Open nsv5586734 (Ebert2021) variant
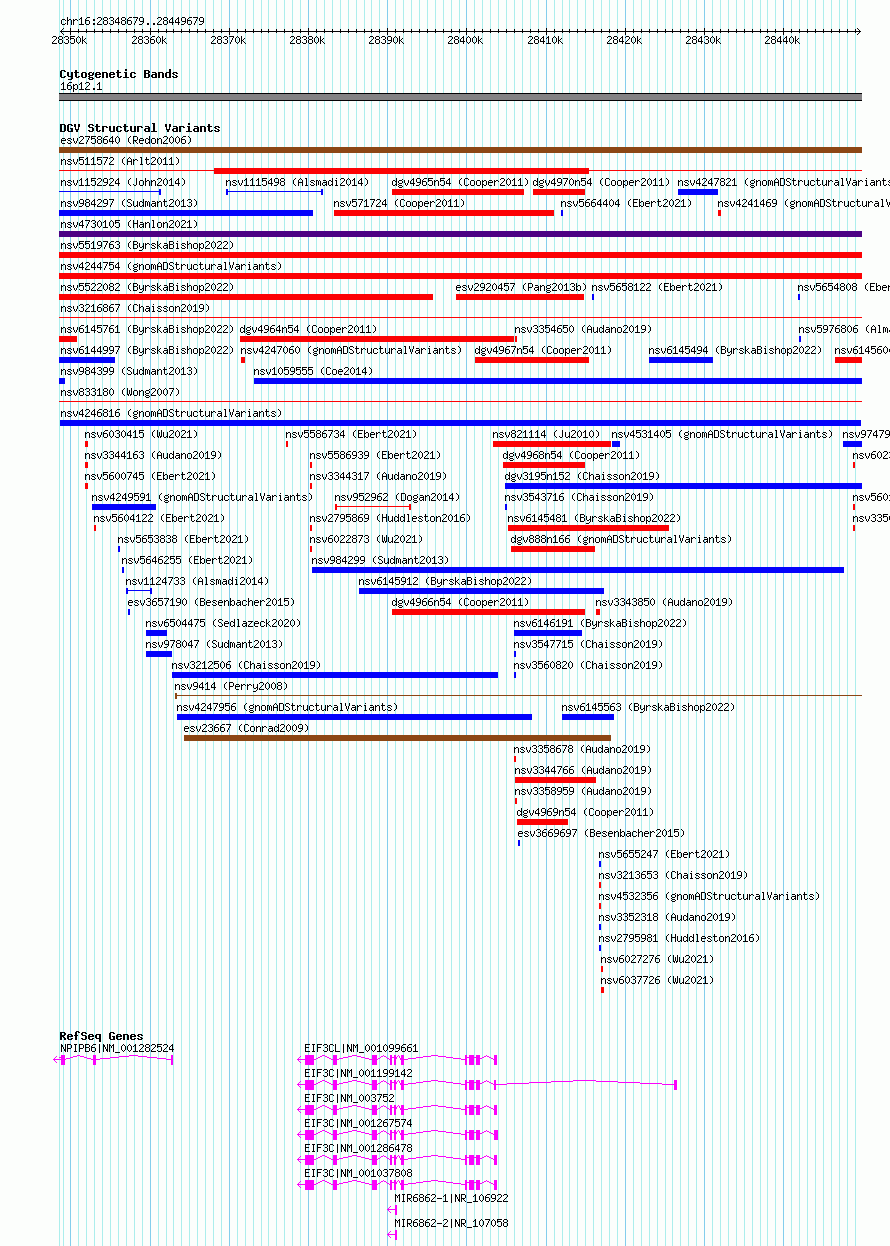The width and height of the screenshot is (890, 1246). coord(351,434)
